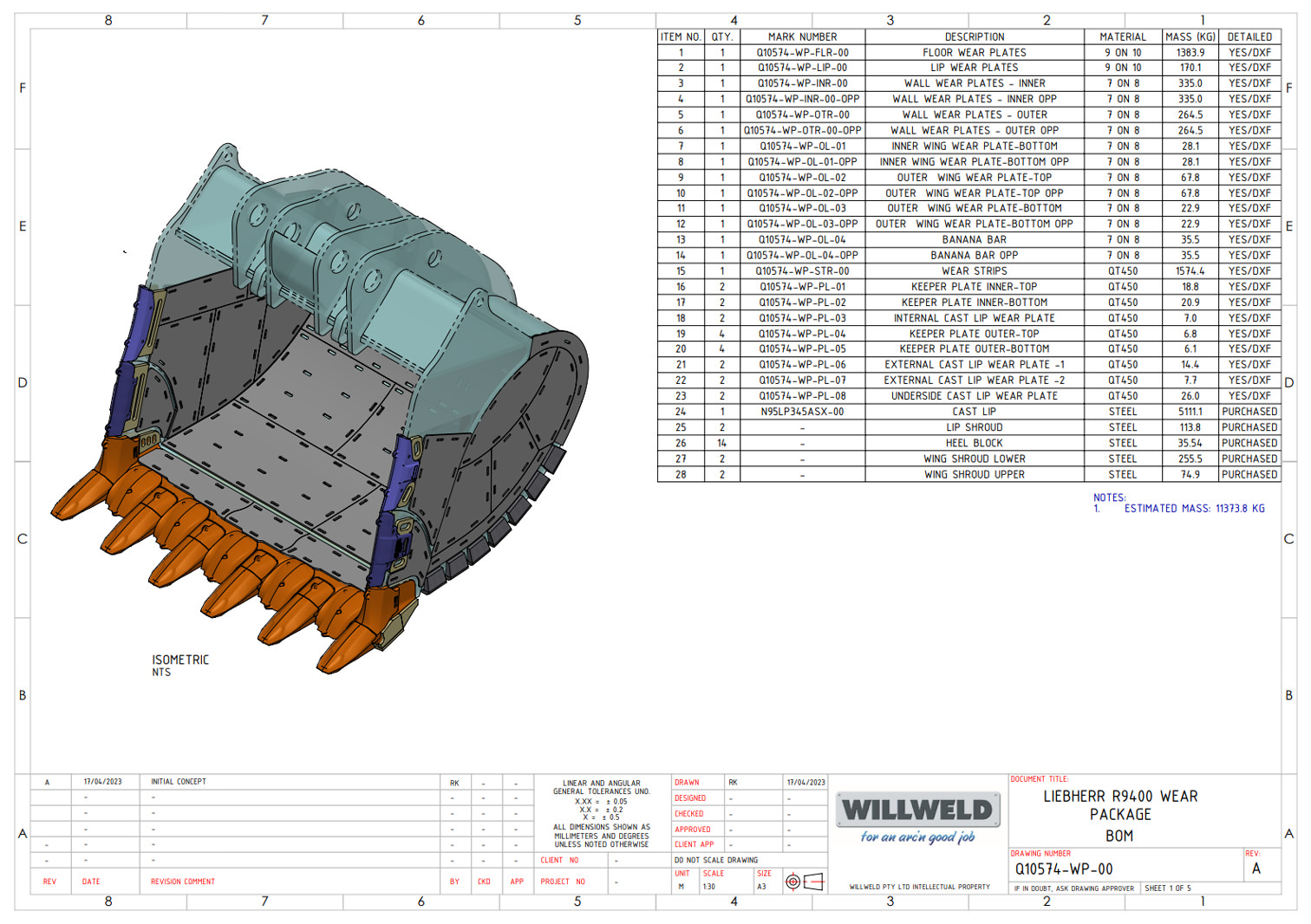Image resolution: width=1311 pixels, height=924 pixels.
Task: Click the ISOMETRIC NTS label
Action: pyautogui.click(x=178, y=663)
